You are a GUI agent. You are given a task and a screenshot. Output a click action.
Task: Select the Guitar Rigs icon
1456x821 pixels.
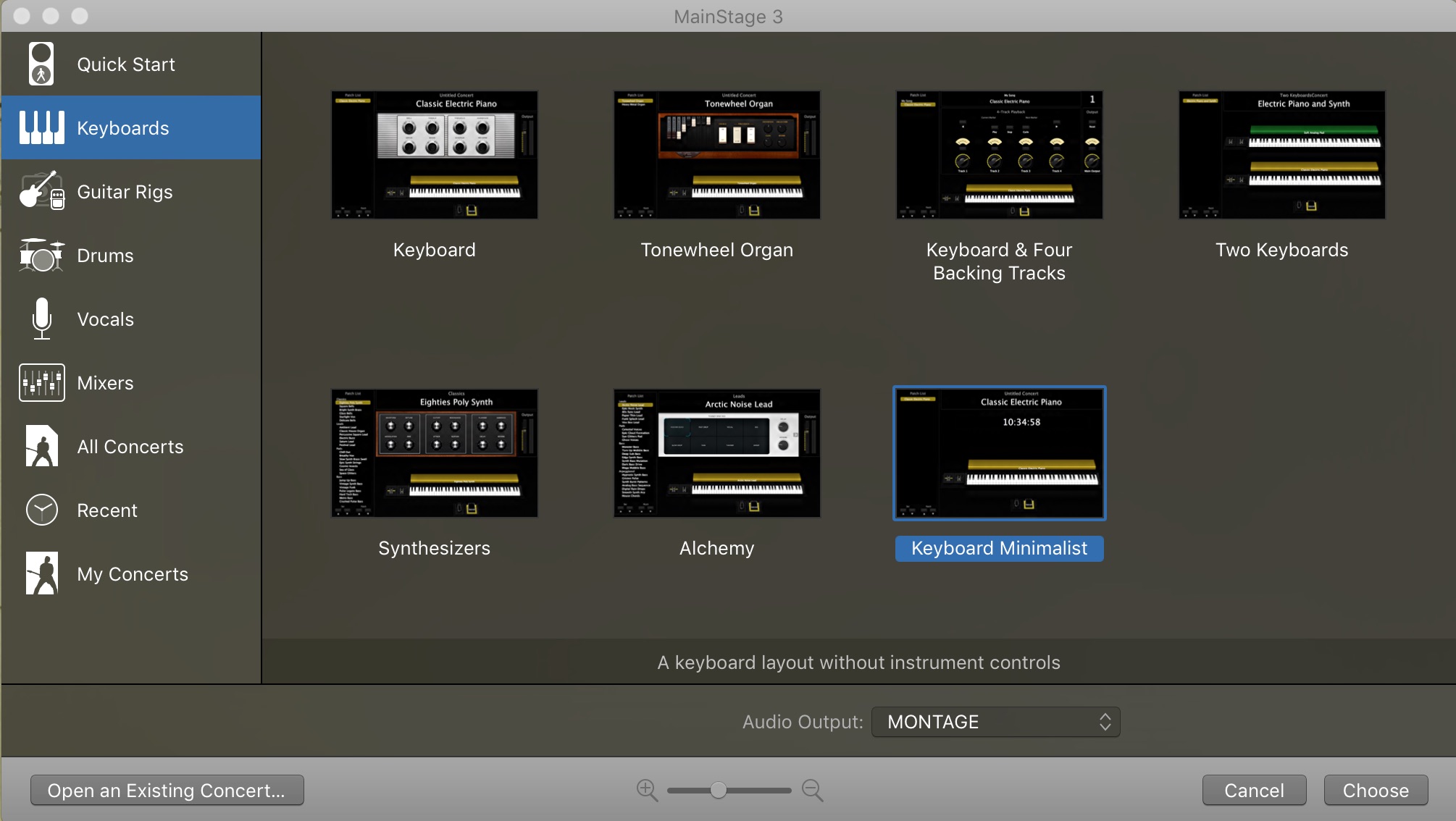(41, 191)
